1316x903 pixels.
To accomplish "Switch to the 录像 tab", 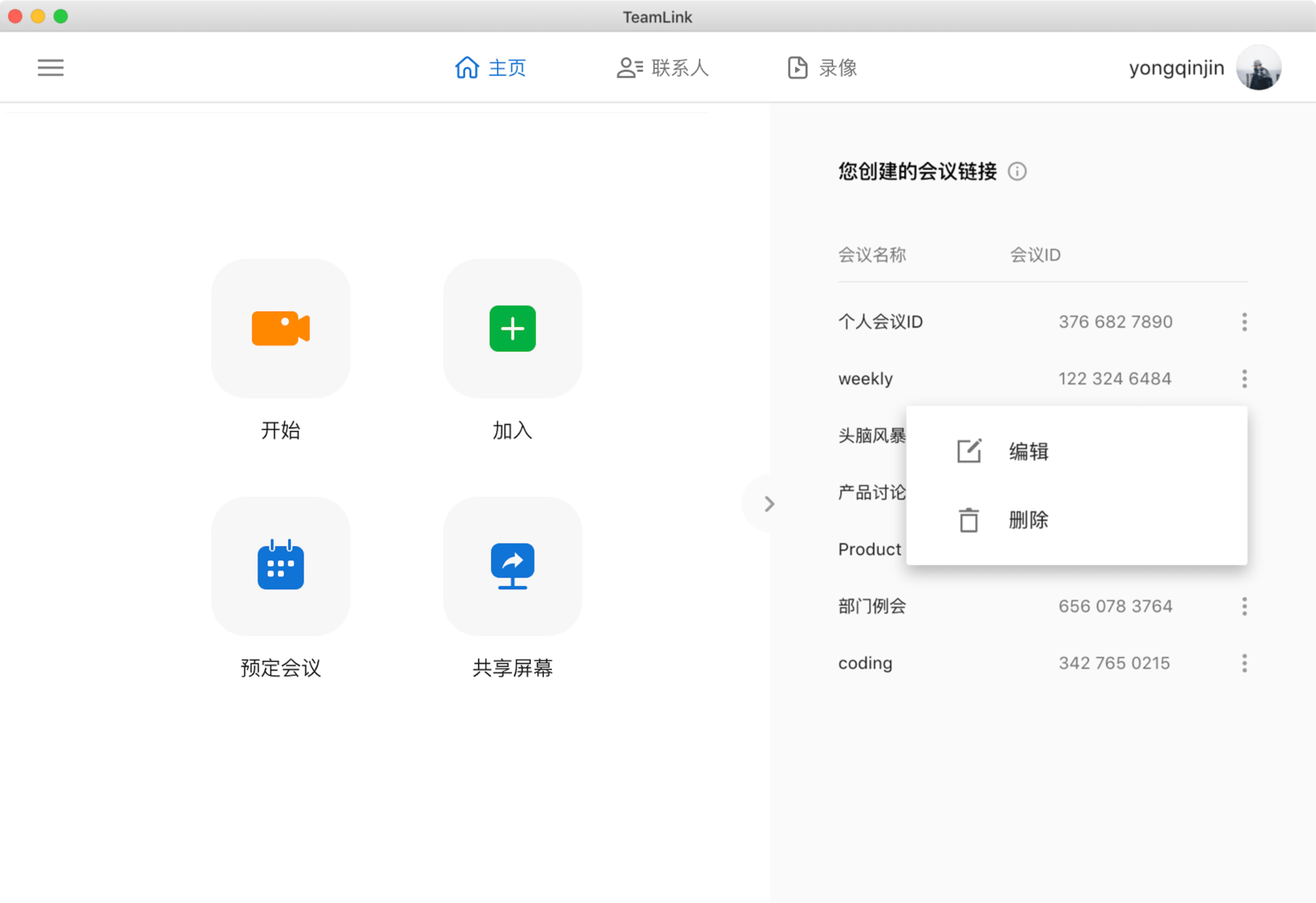I will 822,68.
